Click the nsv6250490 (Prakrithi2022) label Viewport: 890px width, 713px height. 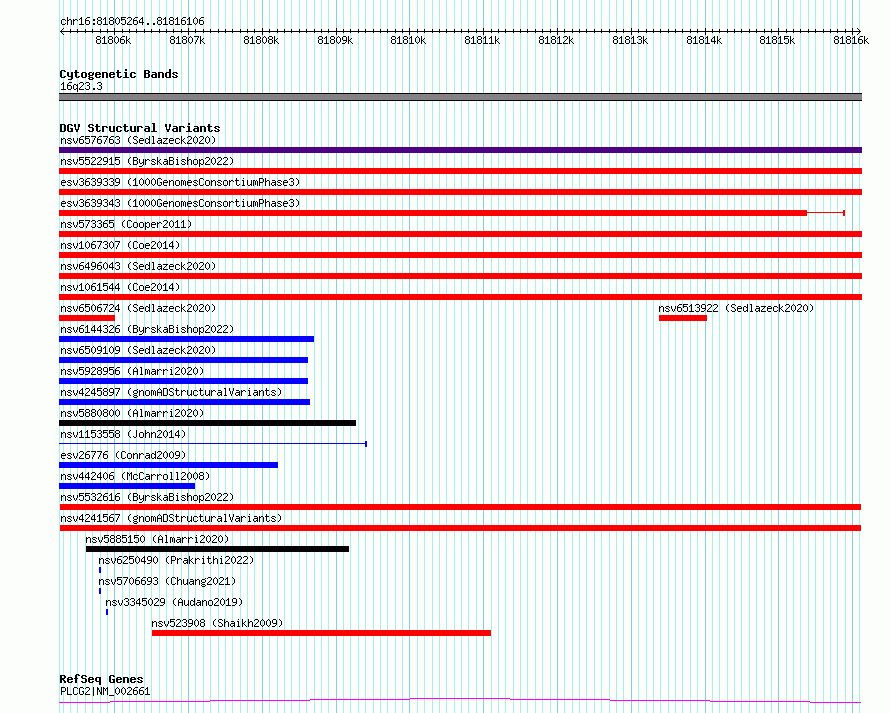[x=176, y=560]
